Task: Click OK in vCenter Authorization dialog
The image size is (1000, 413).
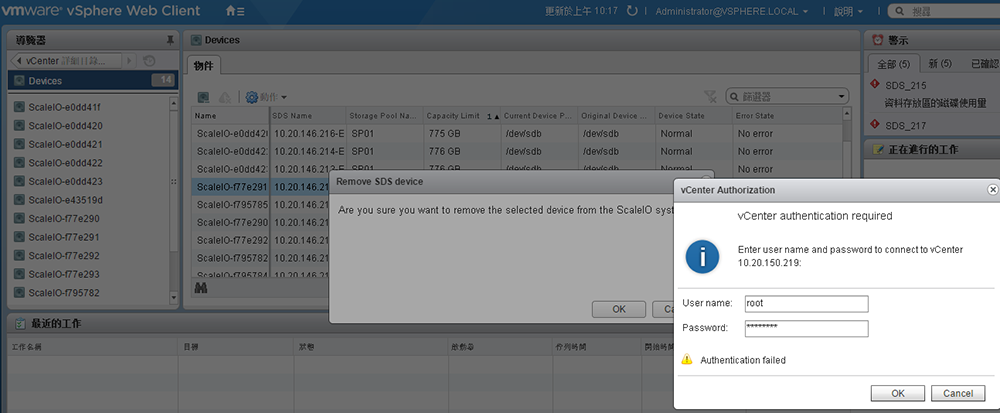Action: pyautogui.click(x=897, y=393)
